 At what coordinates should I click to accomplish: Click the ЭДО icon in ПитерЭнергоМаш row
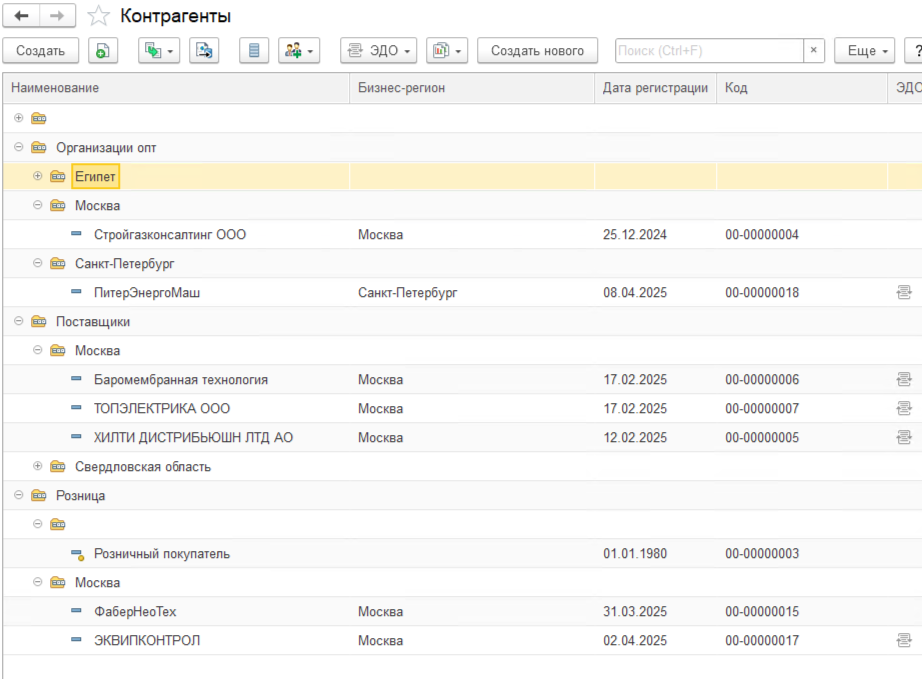tap(904, 292)
